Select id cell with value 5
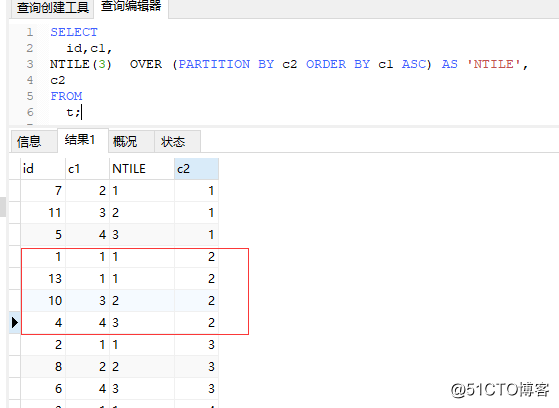Image resolution: width=559 pixels, height=408 pixels. (x=43, y=235)
